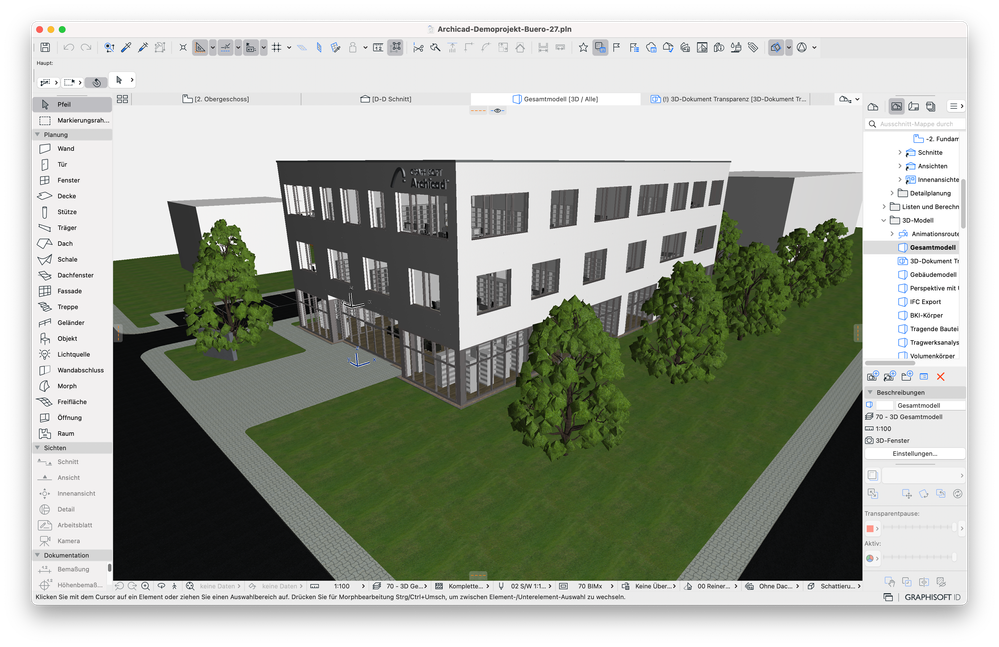The image size is (999, 647).
Task: Open the 2. Obergeschoss tab
Action: (x=216, y=99)
